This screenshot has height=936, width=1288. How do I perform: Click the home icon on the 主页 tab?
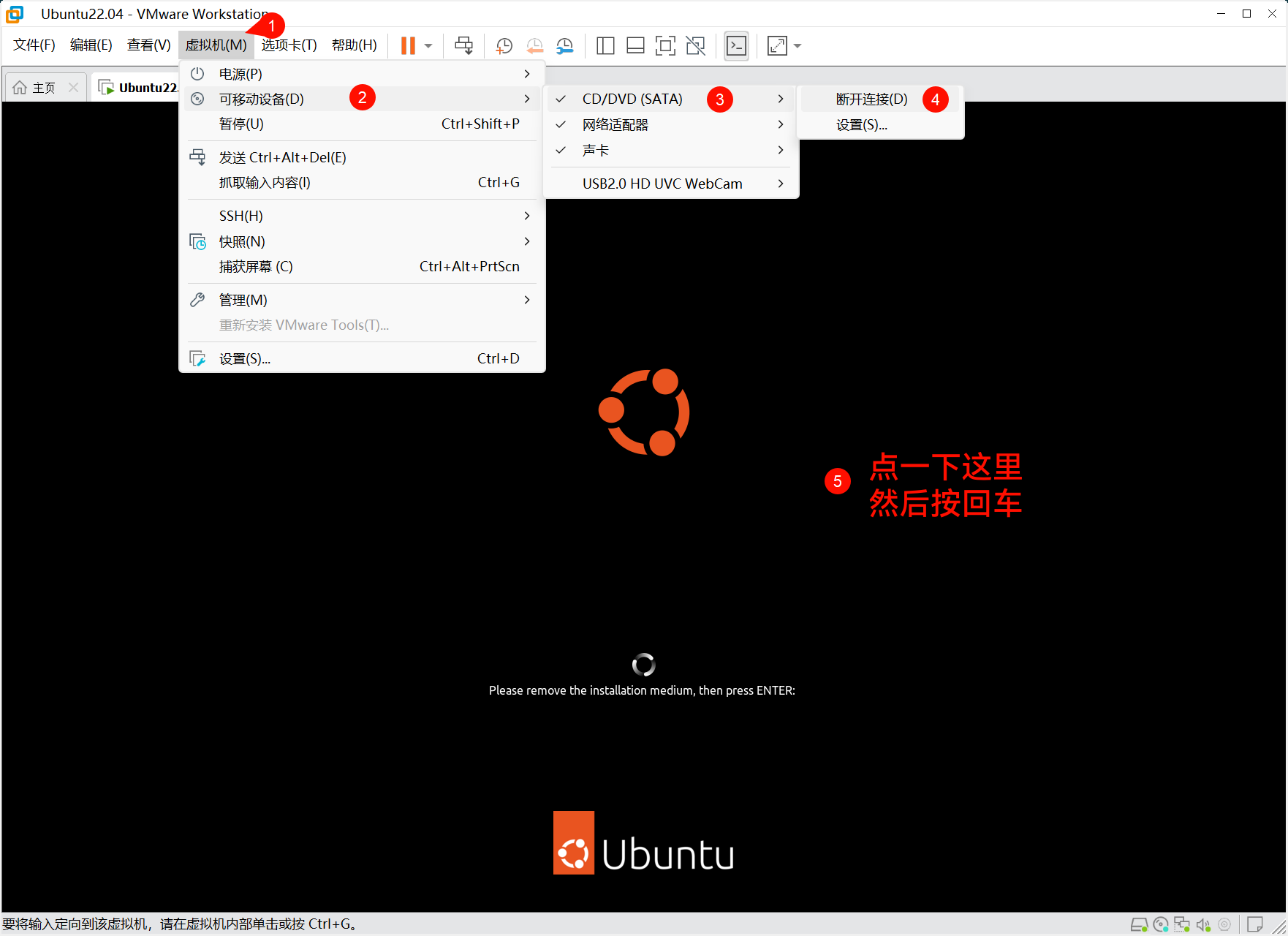point(20,88)
